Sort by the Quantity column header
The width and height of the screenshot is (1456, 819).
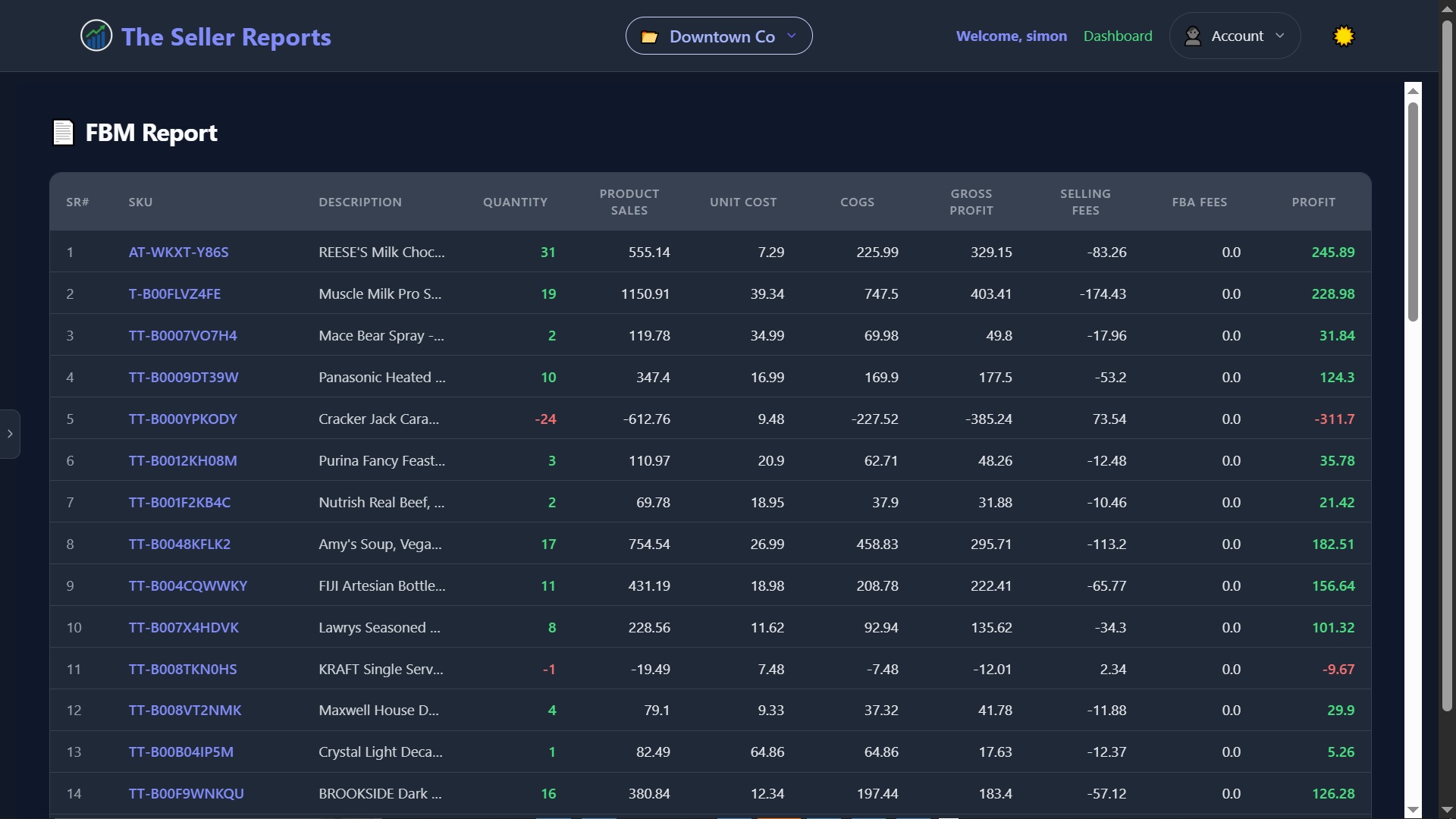pos(515,202)
